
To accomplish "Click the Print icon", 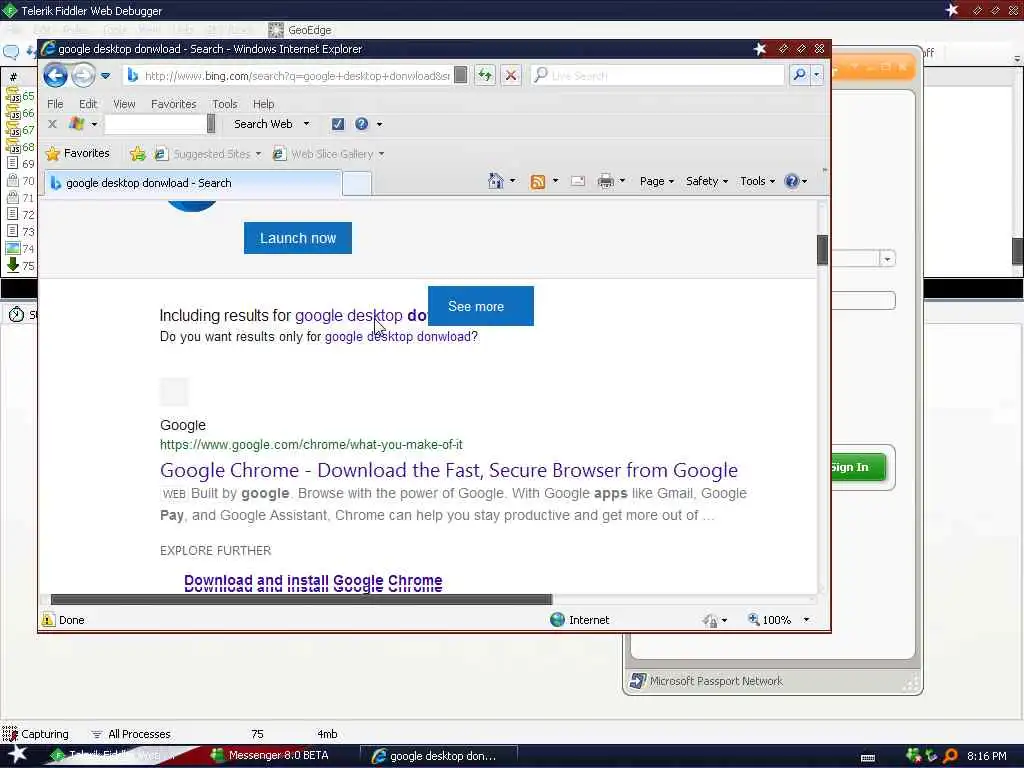I will (605, 181).
